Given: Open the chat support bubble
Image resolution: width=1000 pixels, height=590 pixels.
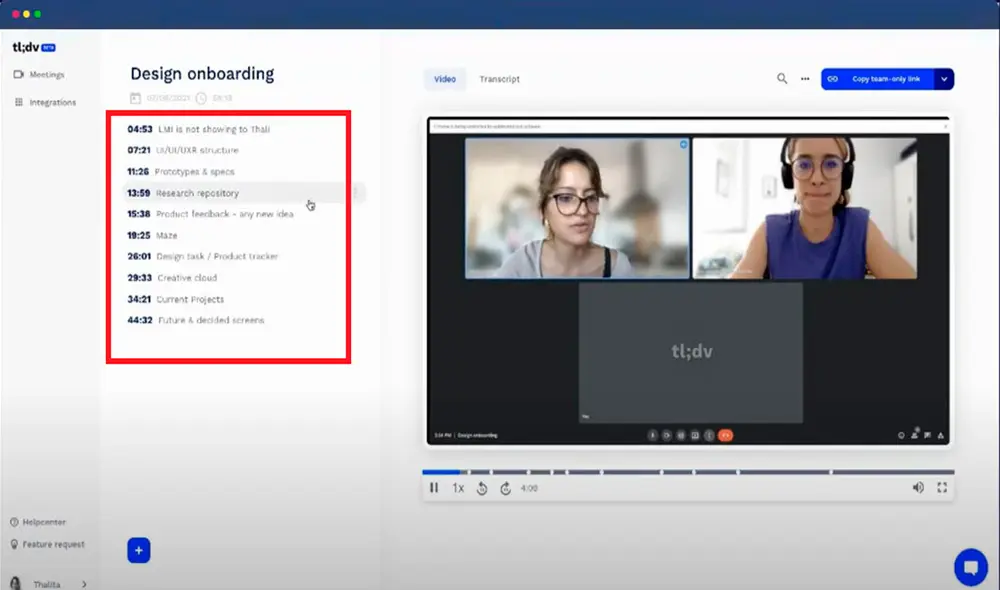Looking at the screenshot, I should (x=970, y=567).
